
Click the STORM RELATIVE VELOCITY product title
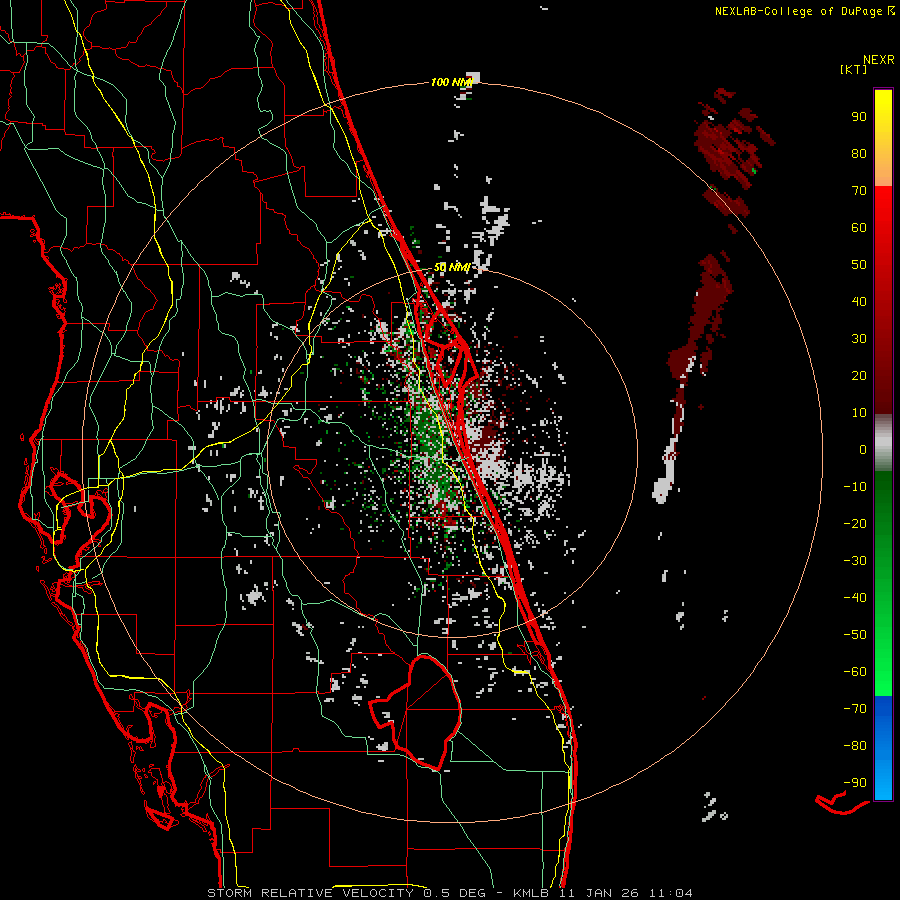tap(313, 893)
